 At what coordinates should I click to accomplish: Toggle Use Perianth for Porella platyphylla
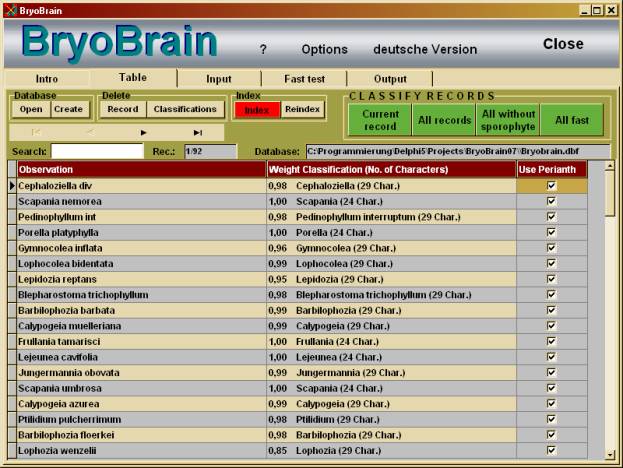point(550,232)
